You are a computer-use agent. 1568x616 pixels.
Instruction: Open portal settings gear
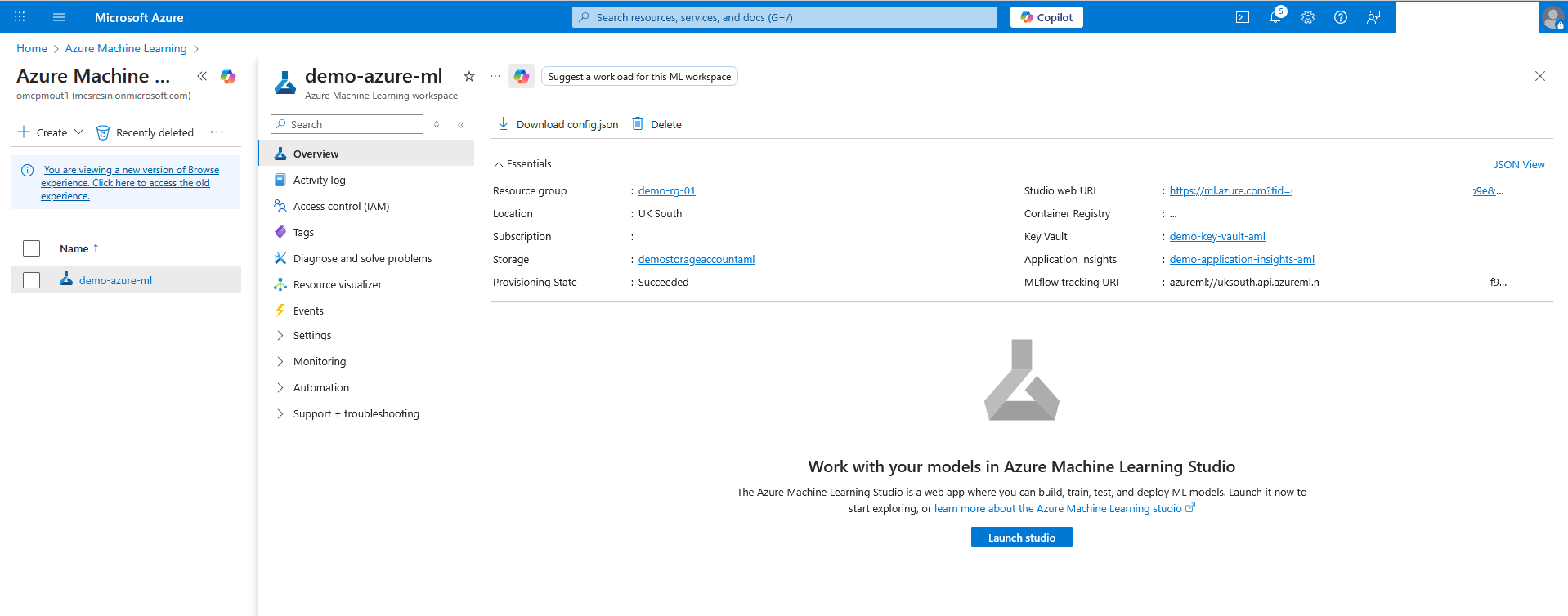pos(1308,17)
